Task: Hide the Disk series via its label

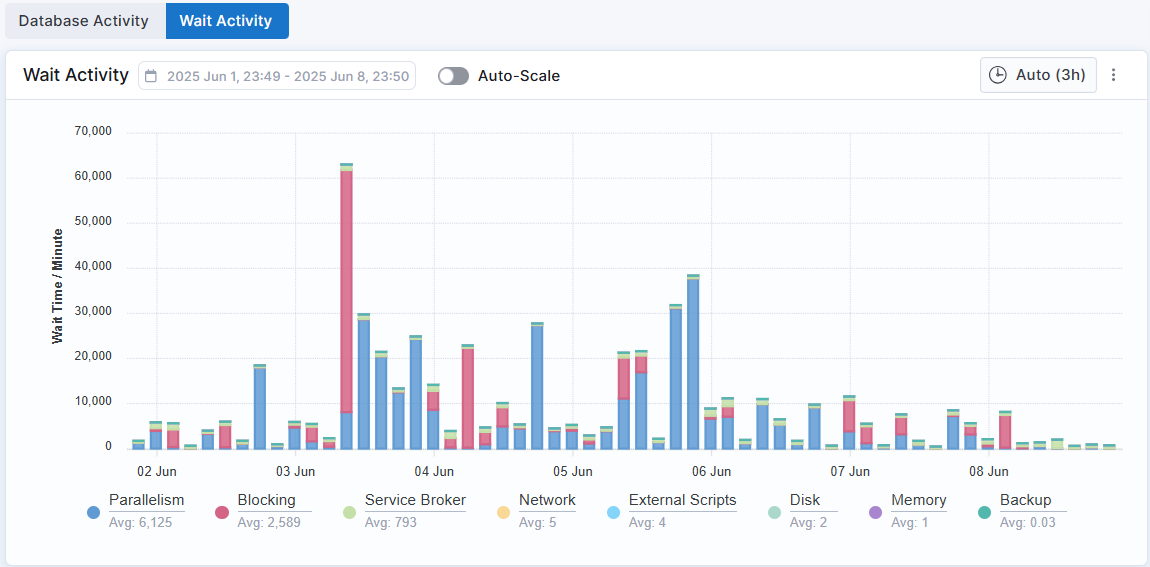Action: click(805, 500)
